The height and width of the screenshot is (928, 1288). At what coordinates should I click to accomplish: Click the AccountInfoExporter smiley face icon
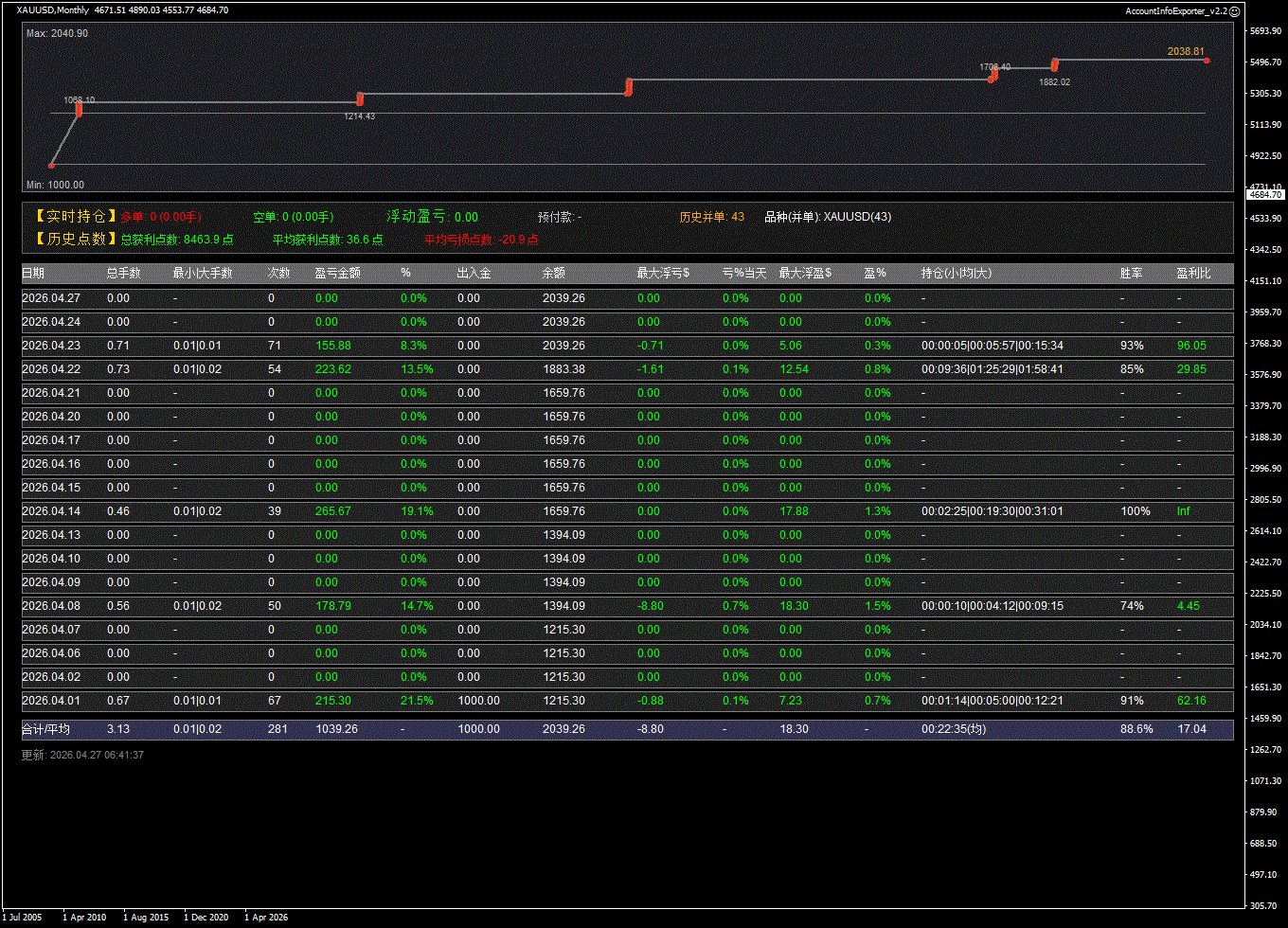click(x=1234, y=10)
